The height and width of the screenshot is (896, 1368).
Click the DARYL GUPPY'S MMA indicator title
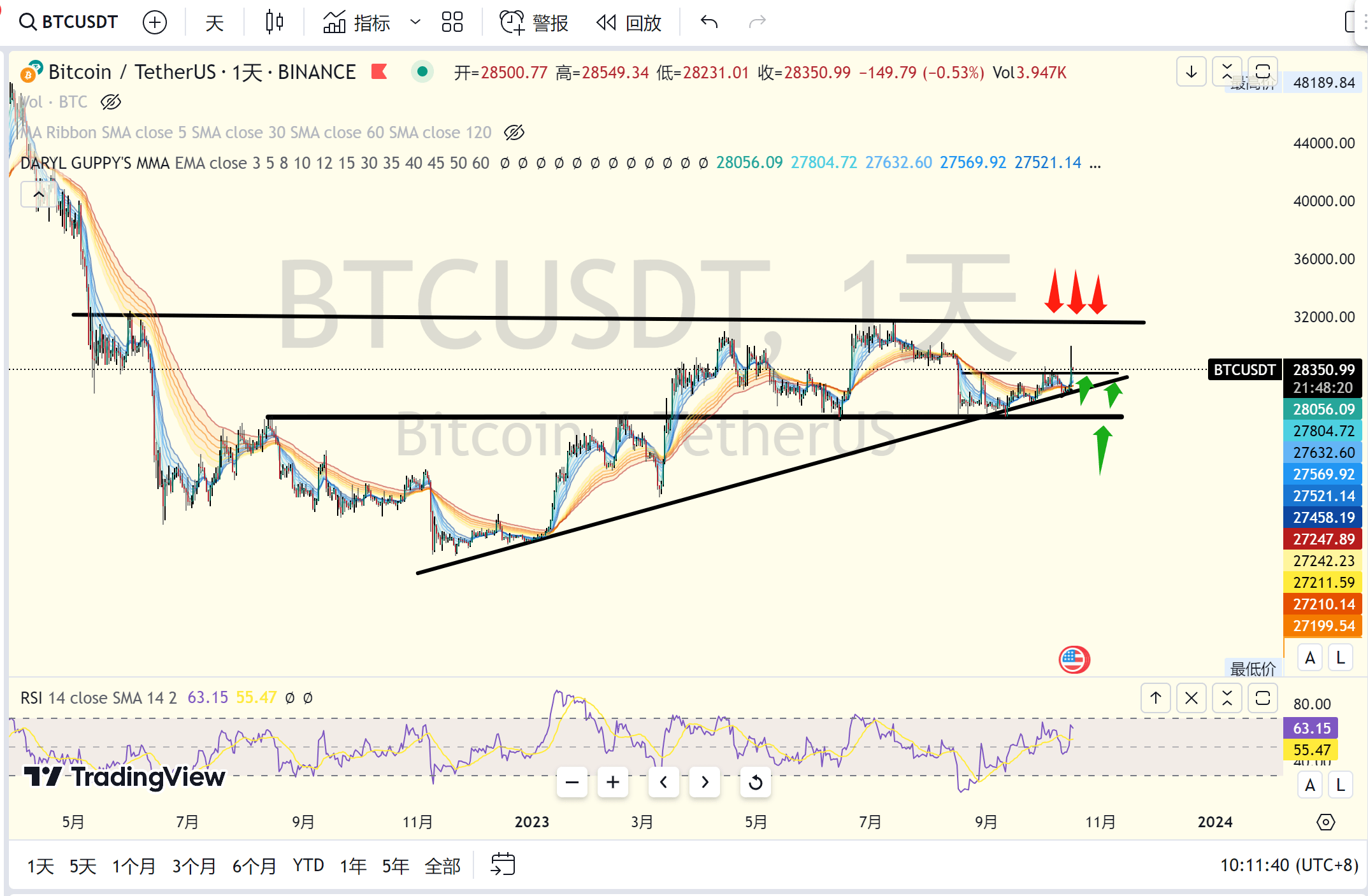255,164
